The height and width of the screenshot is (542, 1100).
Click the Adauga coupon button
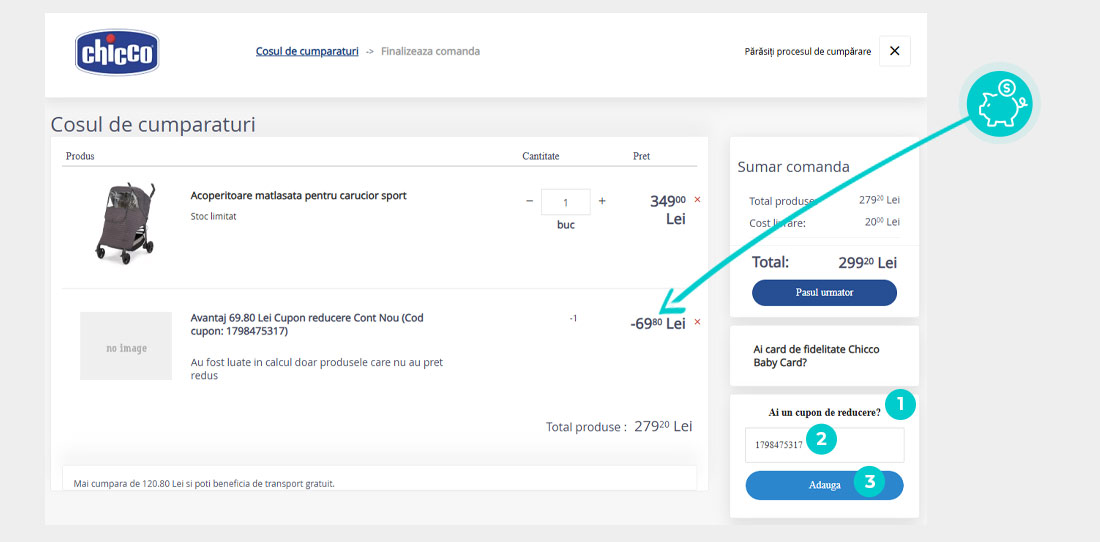[824, 485]
